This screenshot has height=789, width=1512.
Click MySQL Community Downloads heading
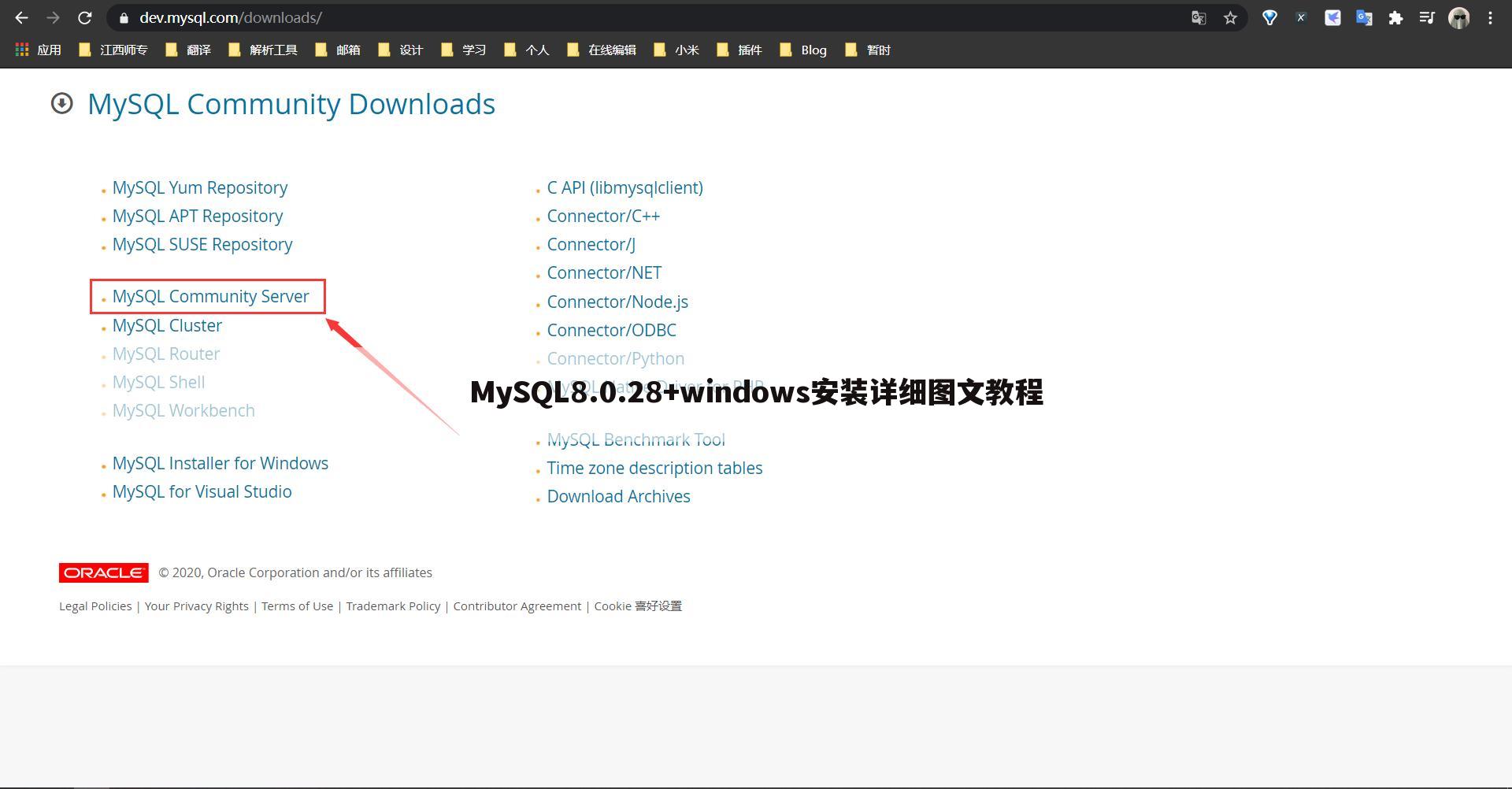[x=291, y=104]
